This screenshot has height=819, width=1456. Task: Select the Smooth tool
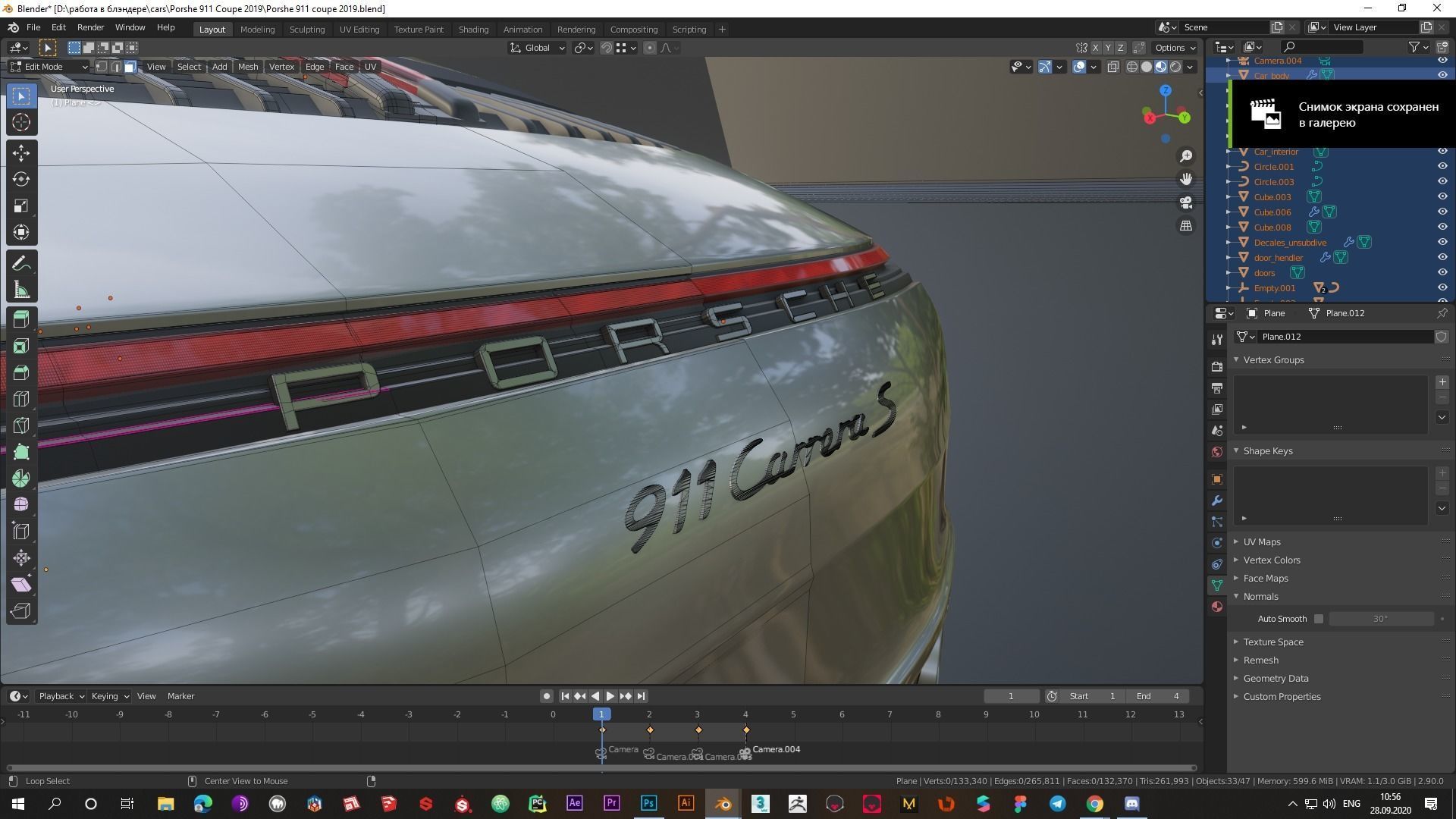tap(21, 505)
